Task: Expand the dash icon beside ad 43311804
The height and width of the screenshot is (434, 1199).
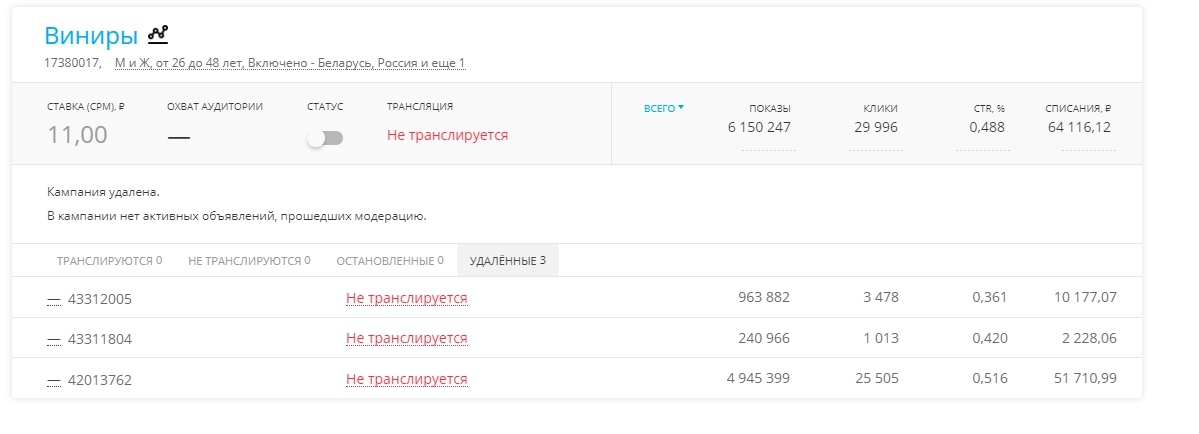Action: pyautogui.click(x=54, y=339)
